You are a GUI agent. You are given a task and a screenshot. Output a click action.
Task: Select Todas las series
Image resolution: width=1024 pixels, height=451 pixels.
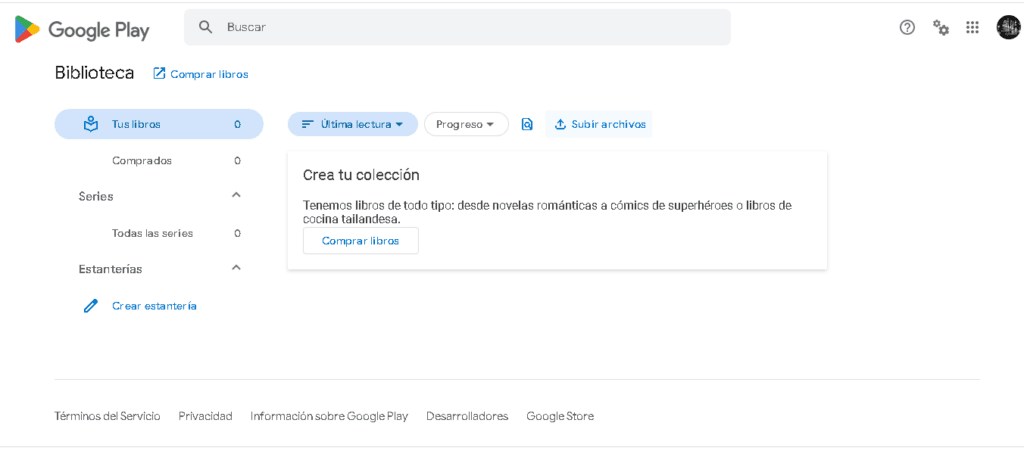(159, 233)
